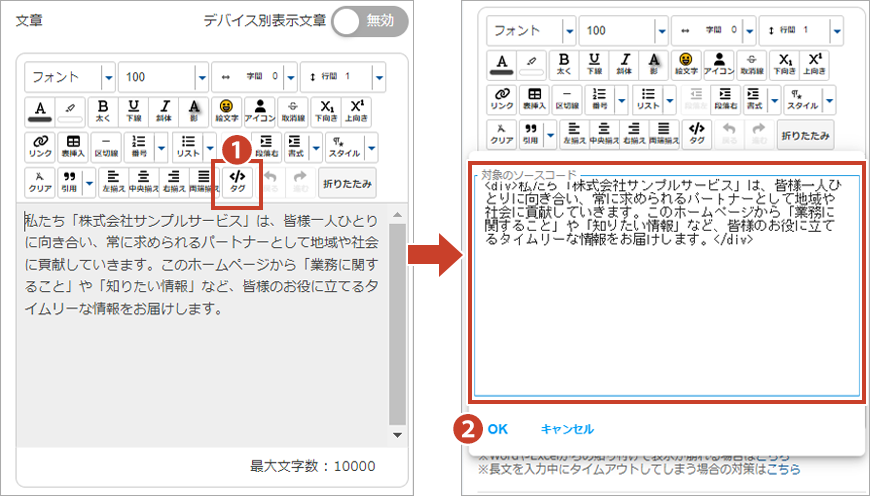Open the 行間 line spacing dropdown in left editor
The image size is (870, 496).
point(380,76)
